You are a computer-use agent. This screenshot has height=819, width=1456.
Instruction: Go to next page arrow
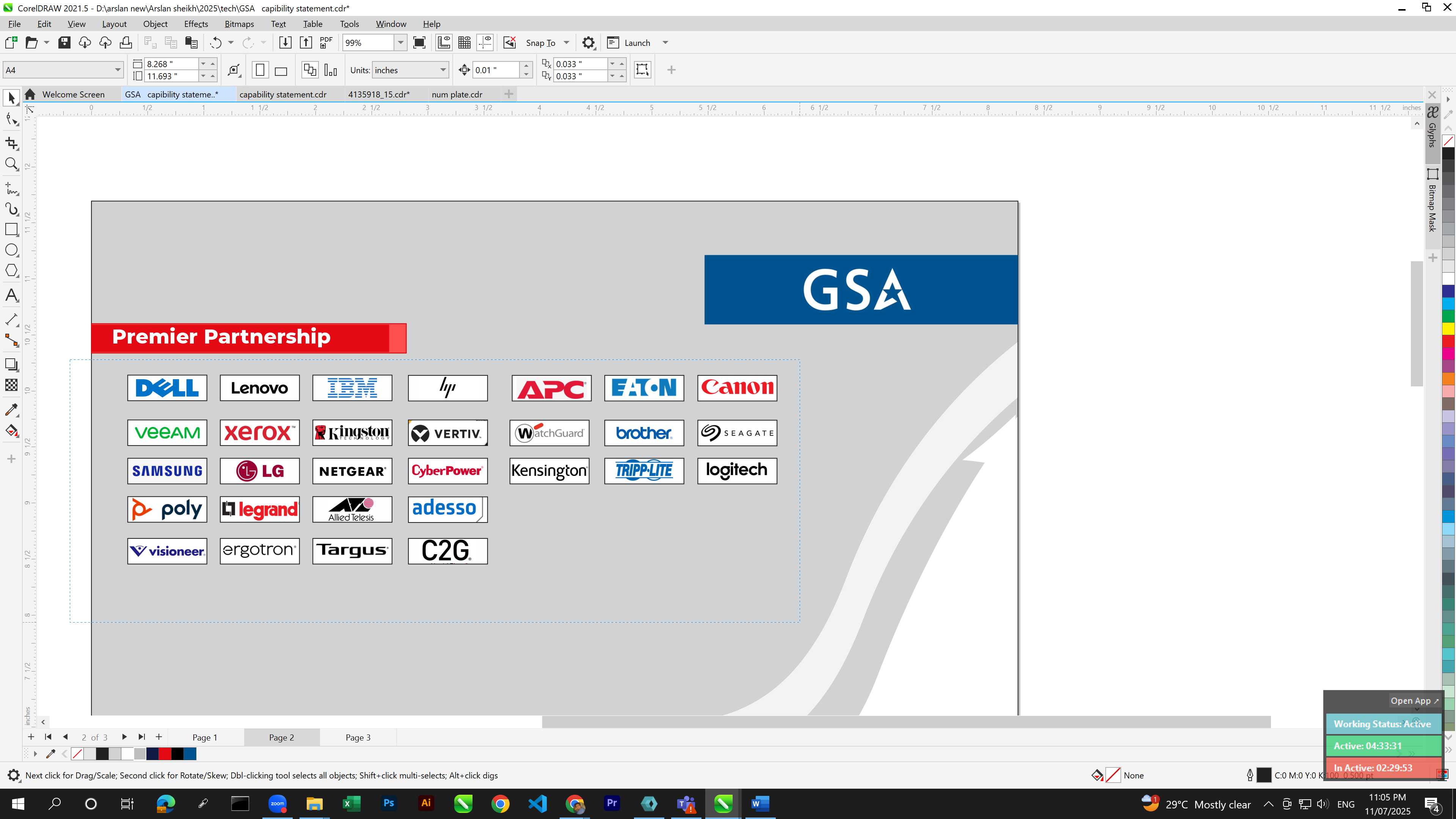124,737
